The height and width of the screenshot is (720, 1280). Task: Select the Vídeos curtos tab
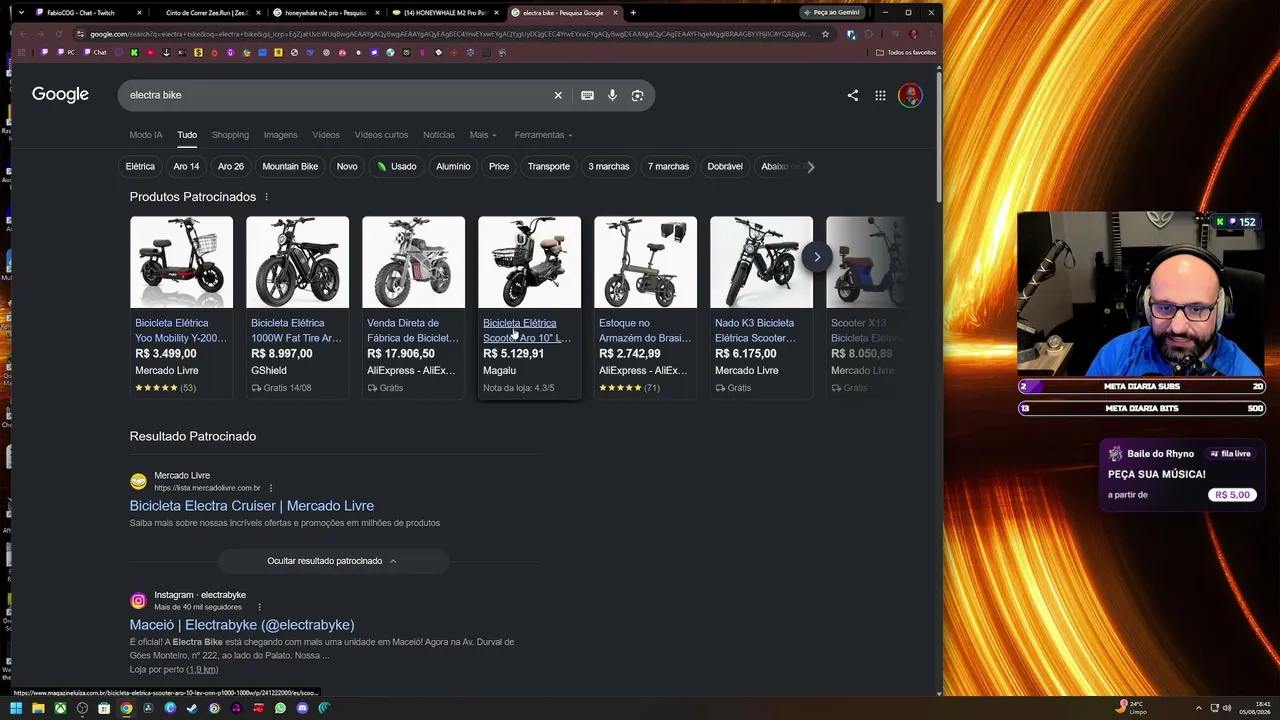[x=381, y=135]
